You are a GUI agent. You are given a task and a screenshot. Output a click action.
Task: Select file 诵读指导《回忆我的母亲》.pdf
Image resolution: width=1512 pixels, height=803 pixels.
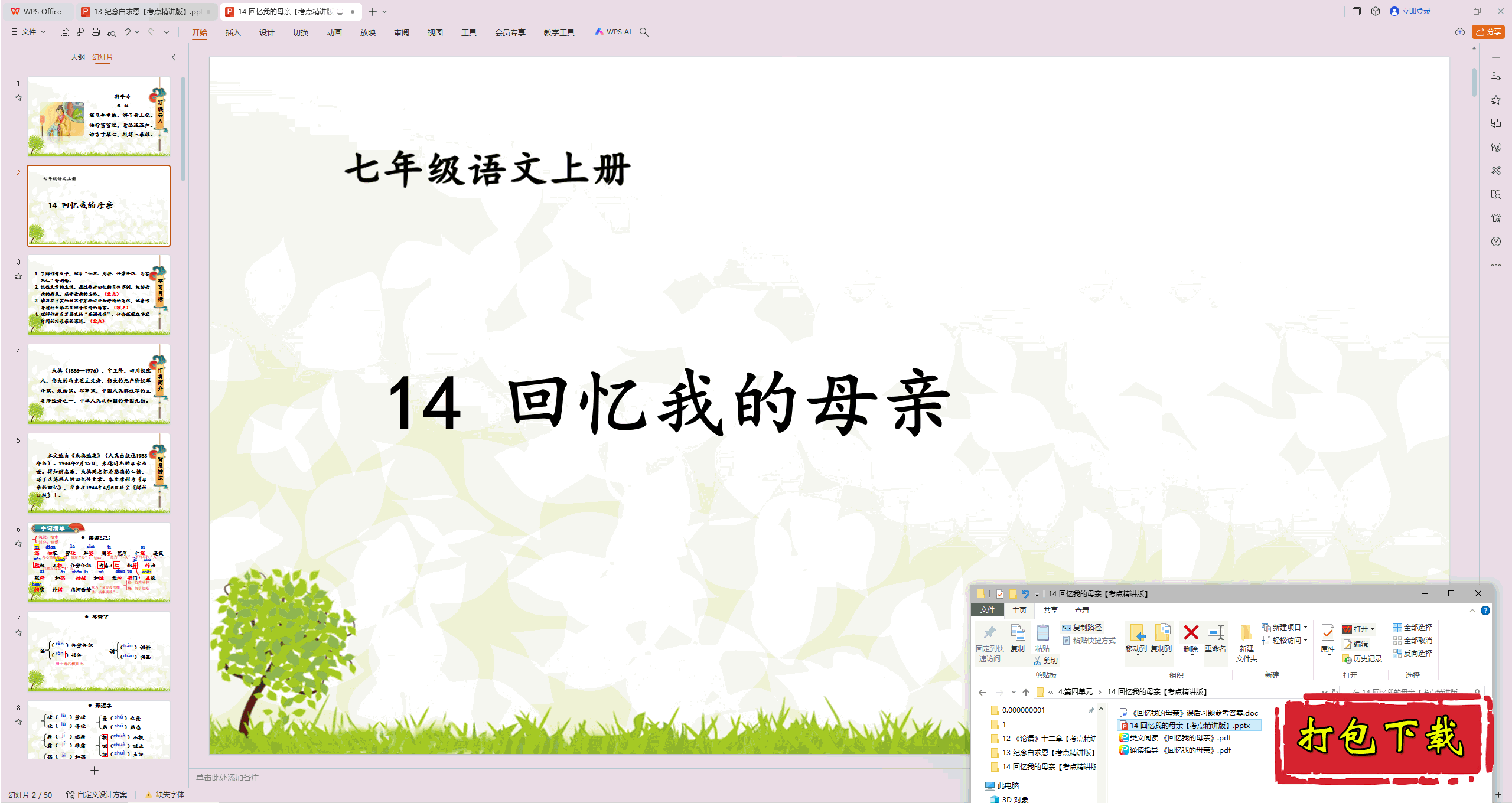coord(1175,750)
